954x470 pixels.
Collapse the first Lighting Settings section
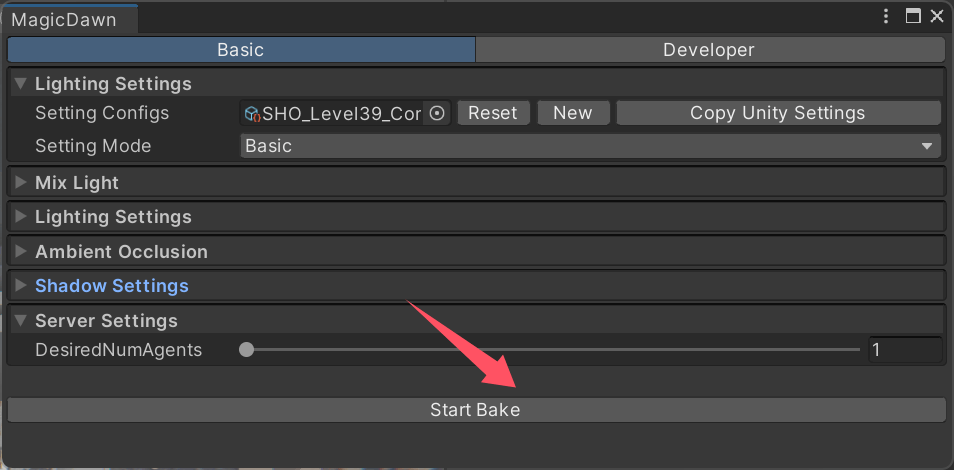click(21, 84)
